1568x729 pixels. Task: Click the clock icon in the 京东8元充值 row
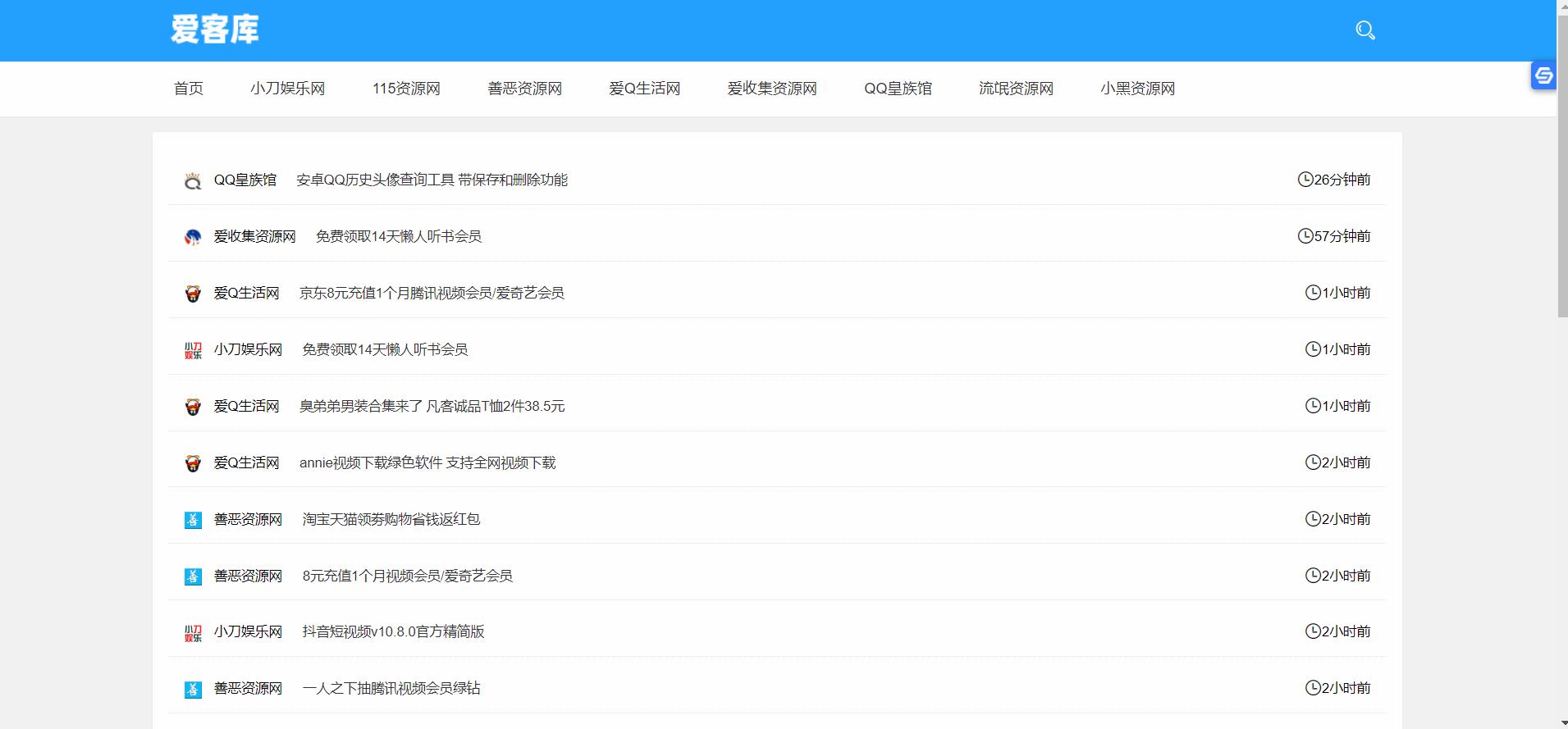click(1313, 292)
